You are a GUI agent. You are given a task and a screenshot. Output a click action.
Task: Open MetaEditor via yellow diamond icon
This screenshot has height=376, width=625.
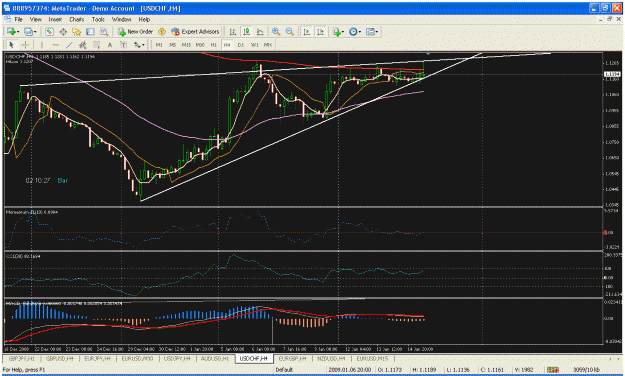pos(162,31)
